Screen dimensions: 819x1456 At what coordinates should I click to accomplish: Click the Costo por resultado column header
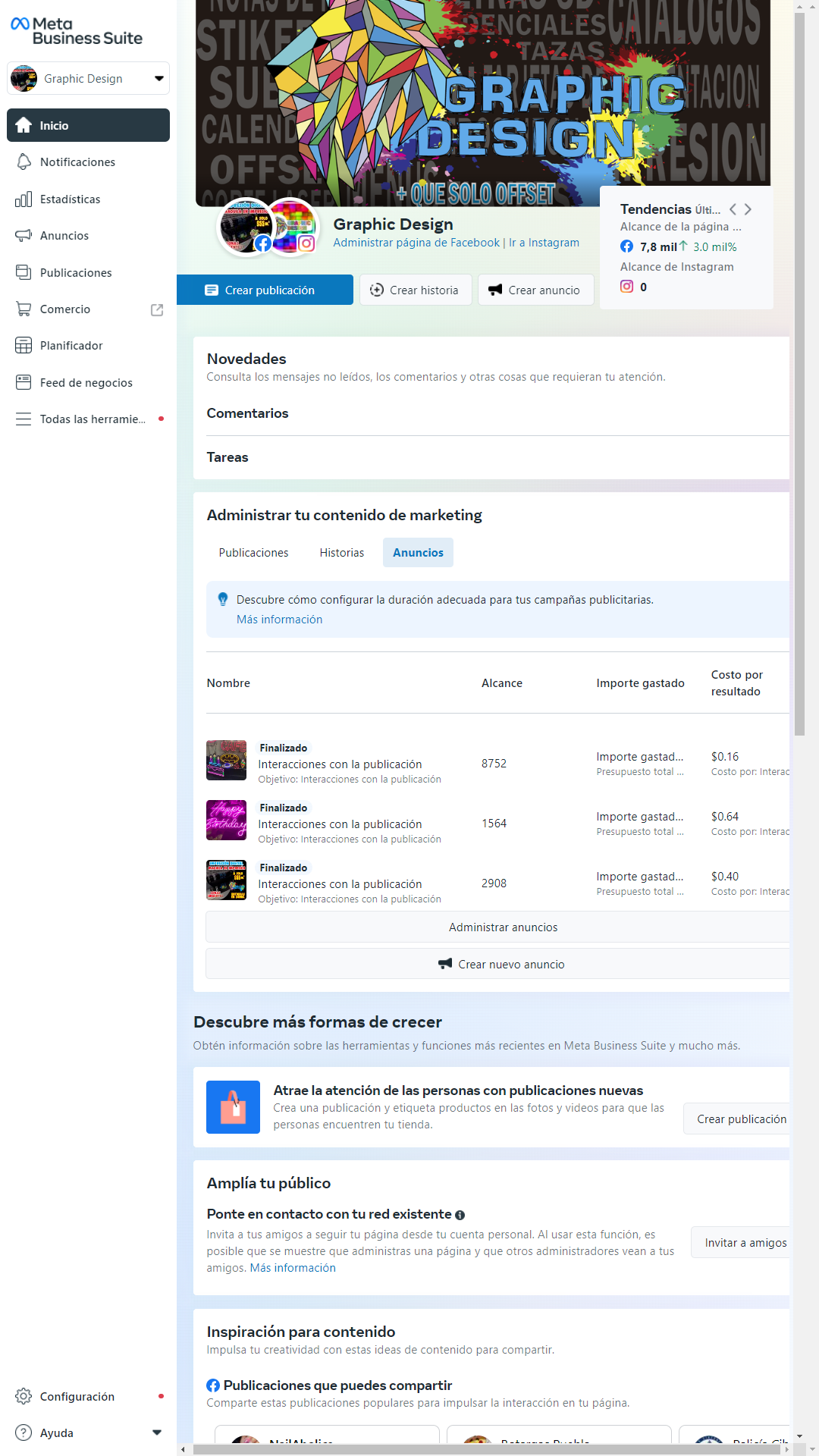[x=737, y=683]
